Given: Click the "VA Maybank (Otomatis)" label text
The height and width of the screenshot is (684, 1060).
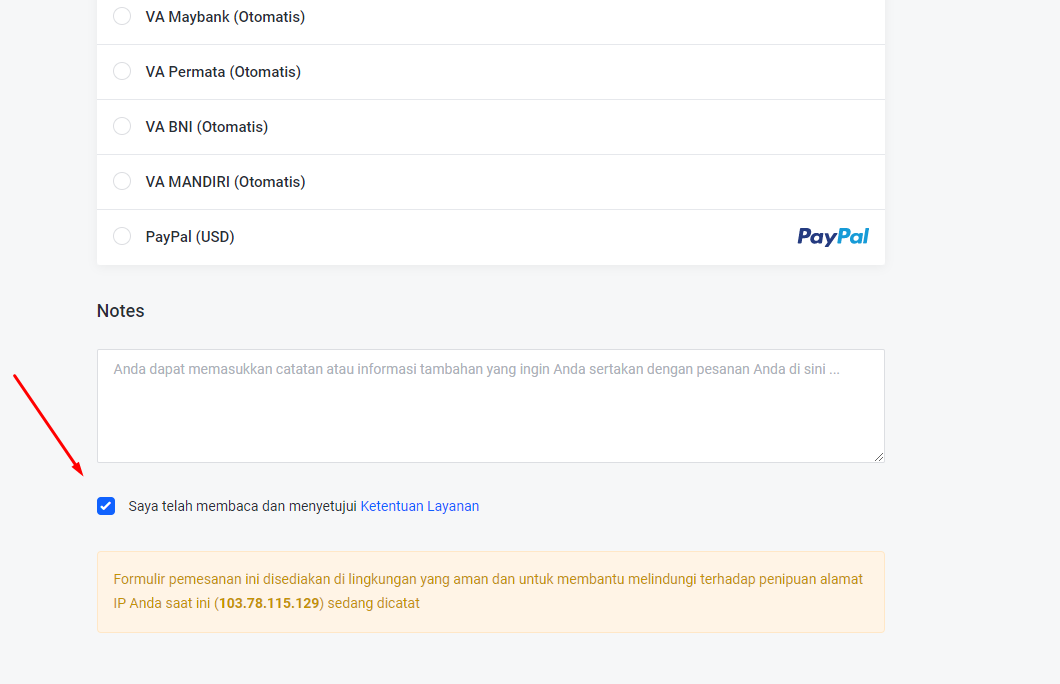Looking at the screenshot, I should pyautogui.click(x=225, y=17).
